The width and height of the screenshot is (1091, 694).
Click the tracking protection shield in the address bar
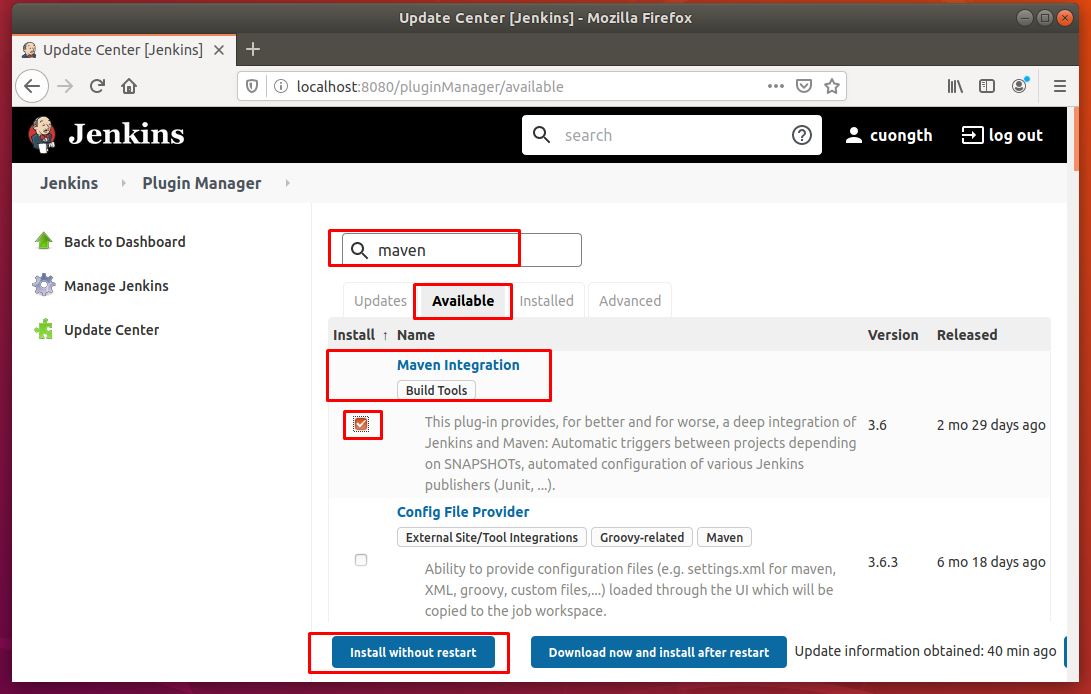[251, 86]
